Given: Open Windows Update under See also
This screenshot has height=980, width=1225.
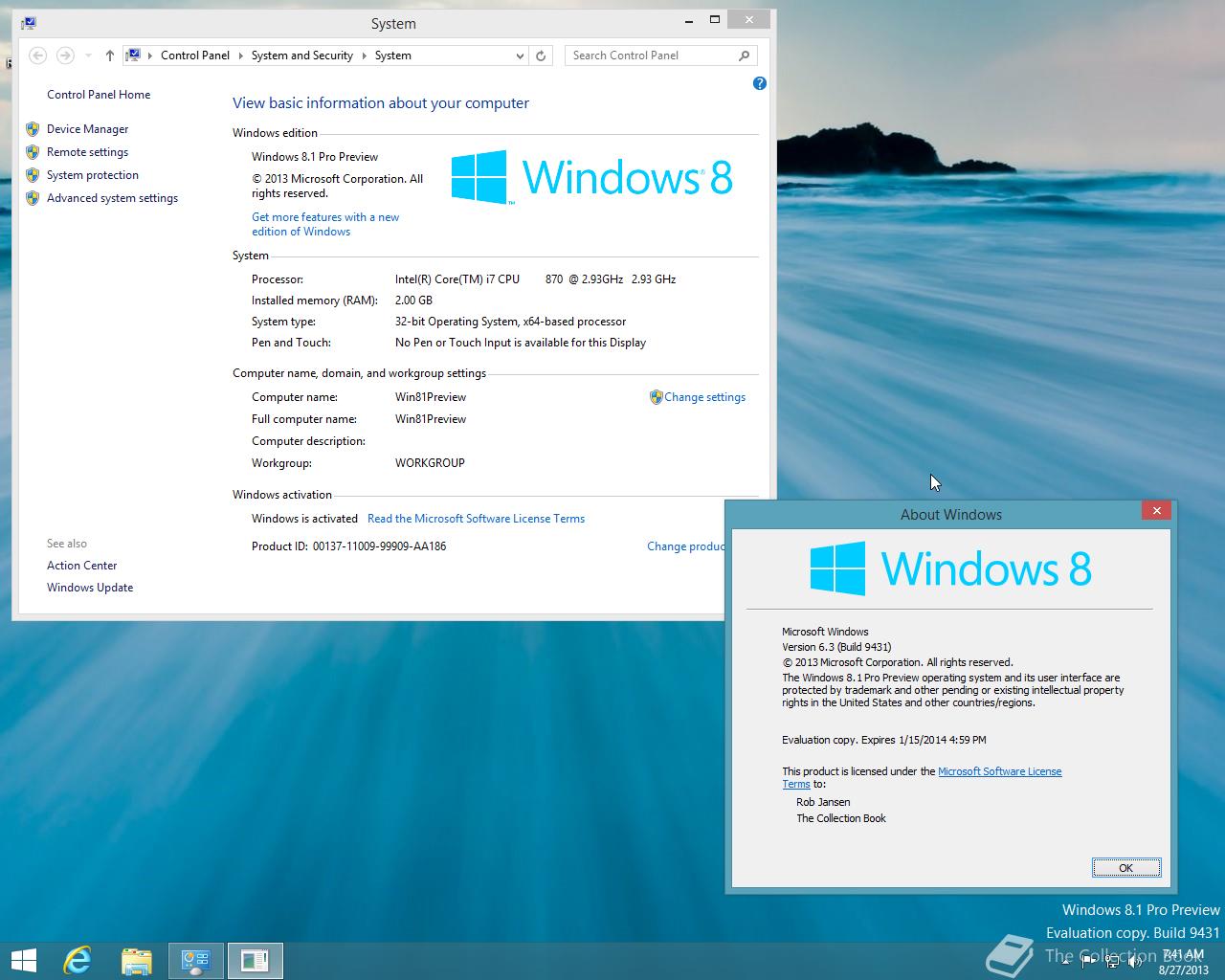Looking at the screenshot, I should 90,588.
